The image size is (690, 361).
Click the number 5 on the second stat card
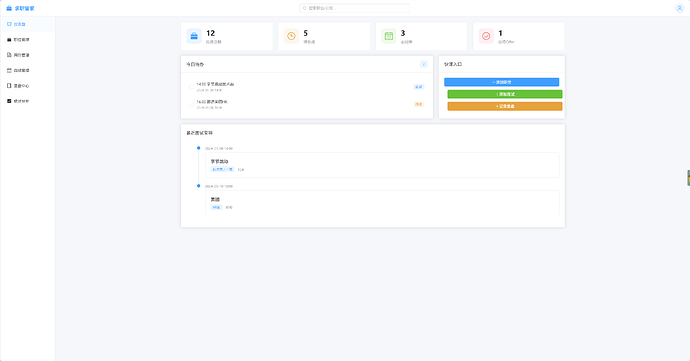coord(305,33)
